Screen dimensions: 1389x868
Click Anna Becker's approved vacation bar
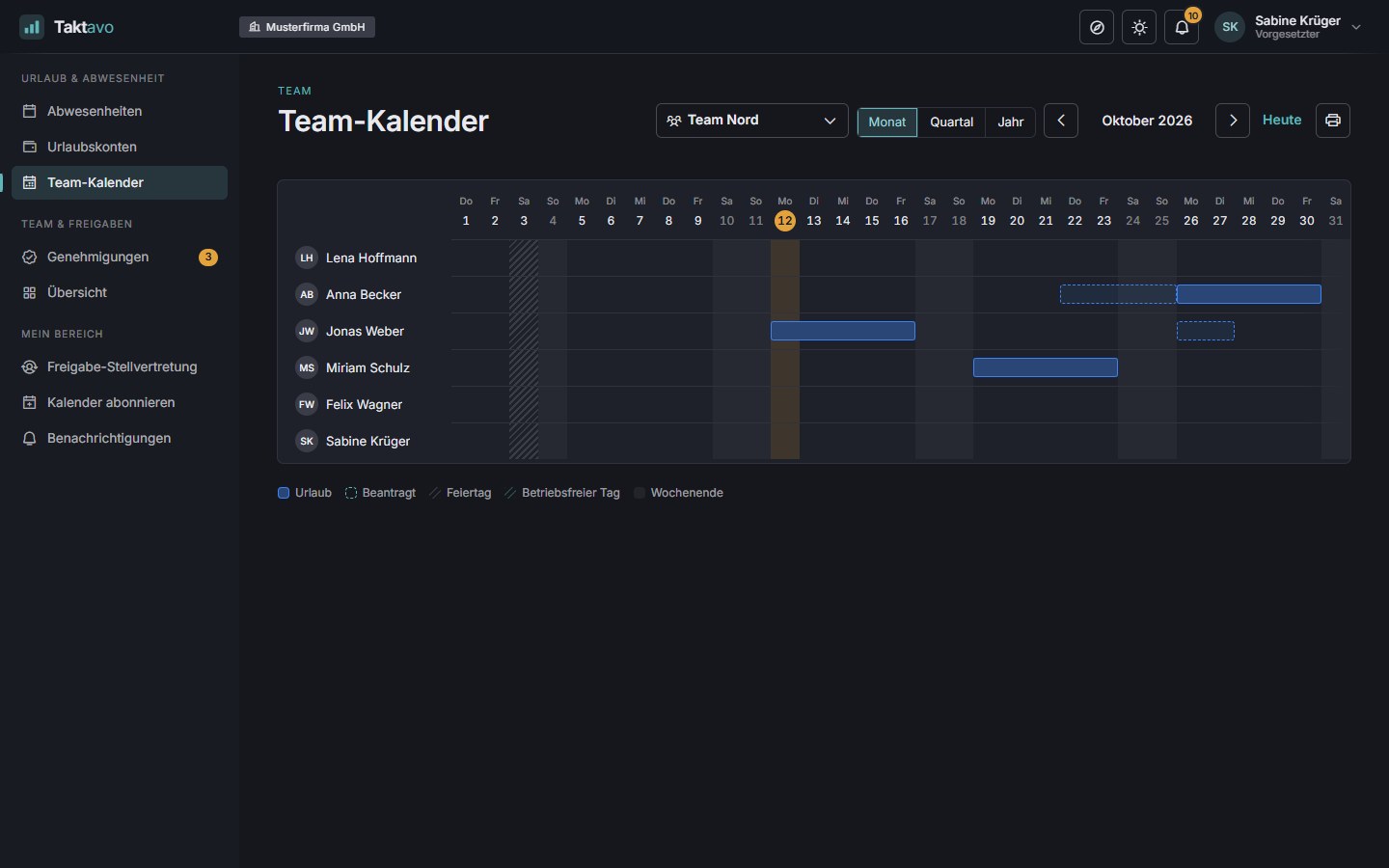pyautogui.click(x=1249, y=294)
